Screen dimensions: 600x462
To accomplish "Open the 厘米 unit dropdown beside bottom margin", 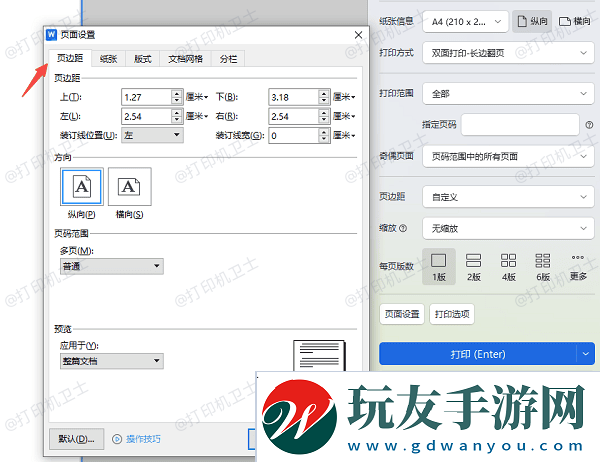I will tap(344, 97).
